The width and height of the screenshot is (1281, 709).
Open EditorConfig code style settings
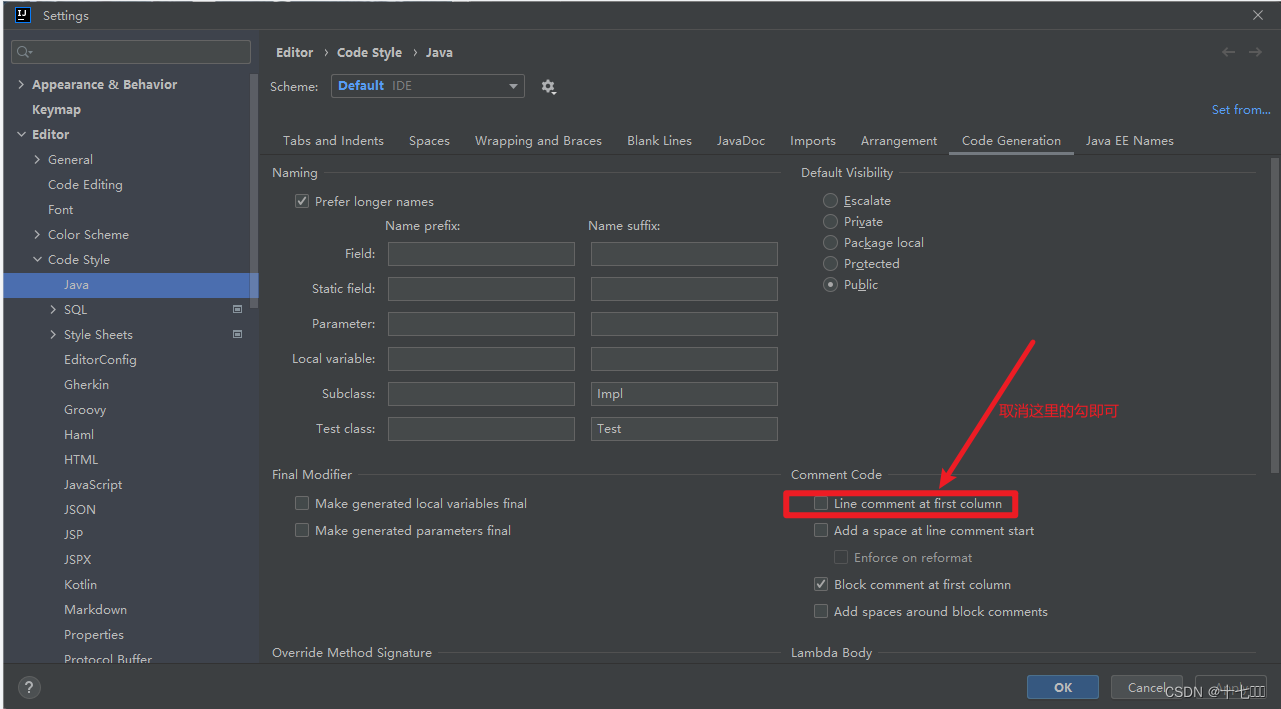(100, 359)
